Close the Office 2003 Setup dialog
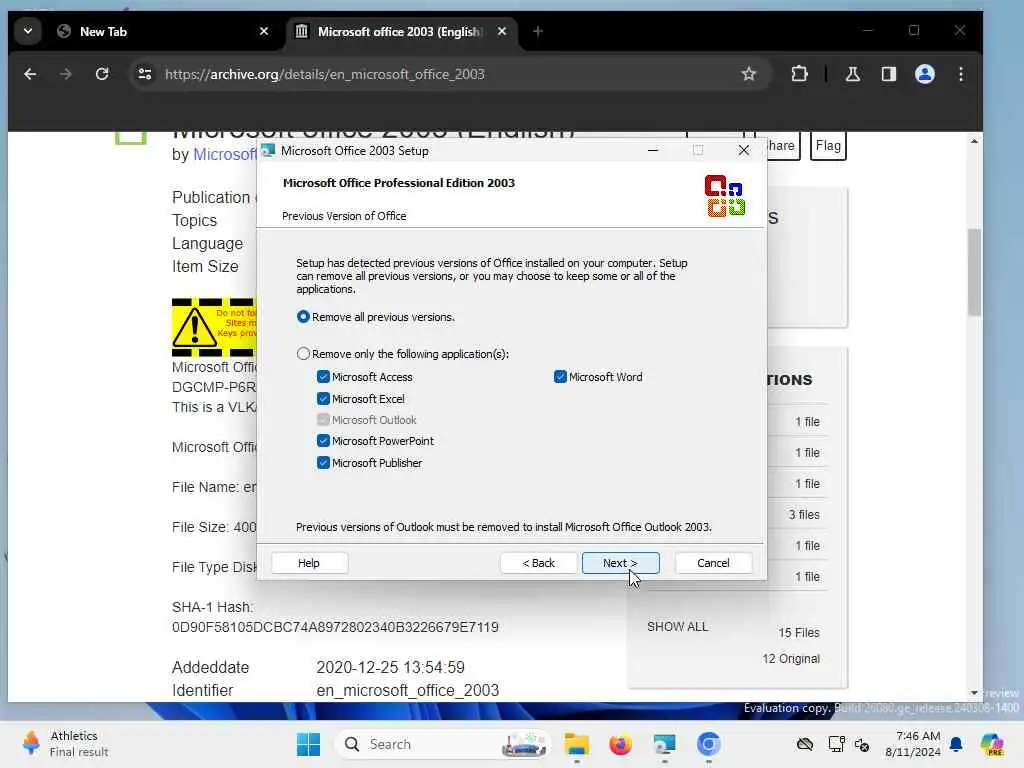This screenshot has width=1024, height=768. (743, 151)
